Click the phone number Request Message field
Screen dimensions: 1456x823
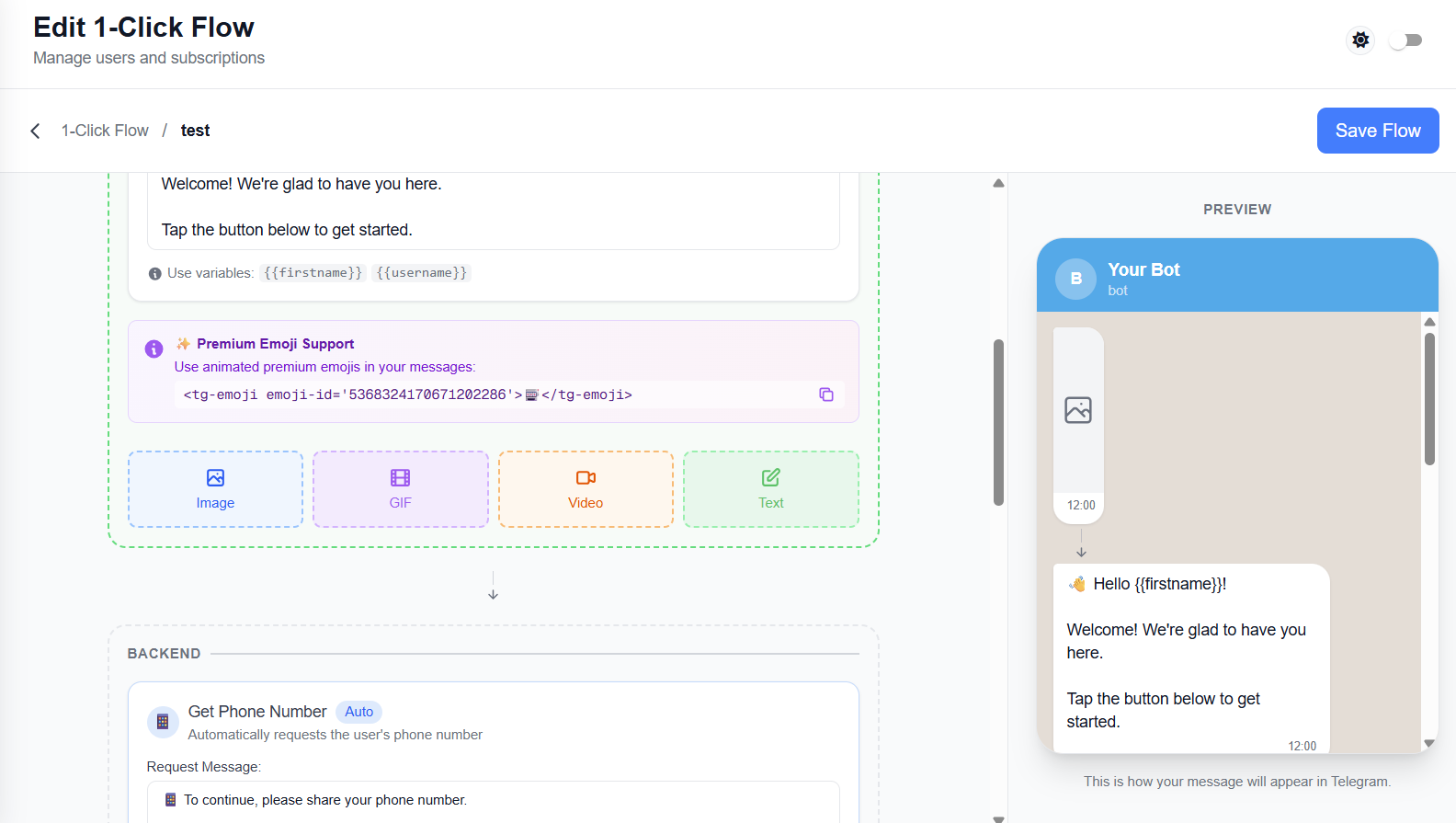[x=494, y=801]
